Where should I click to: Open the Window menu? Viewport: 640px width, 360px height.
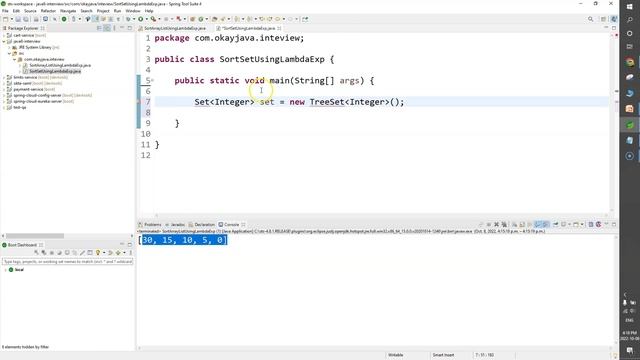(133, 11)
